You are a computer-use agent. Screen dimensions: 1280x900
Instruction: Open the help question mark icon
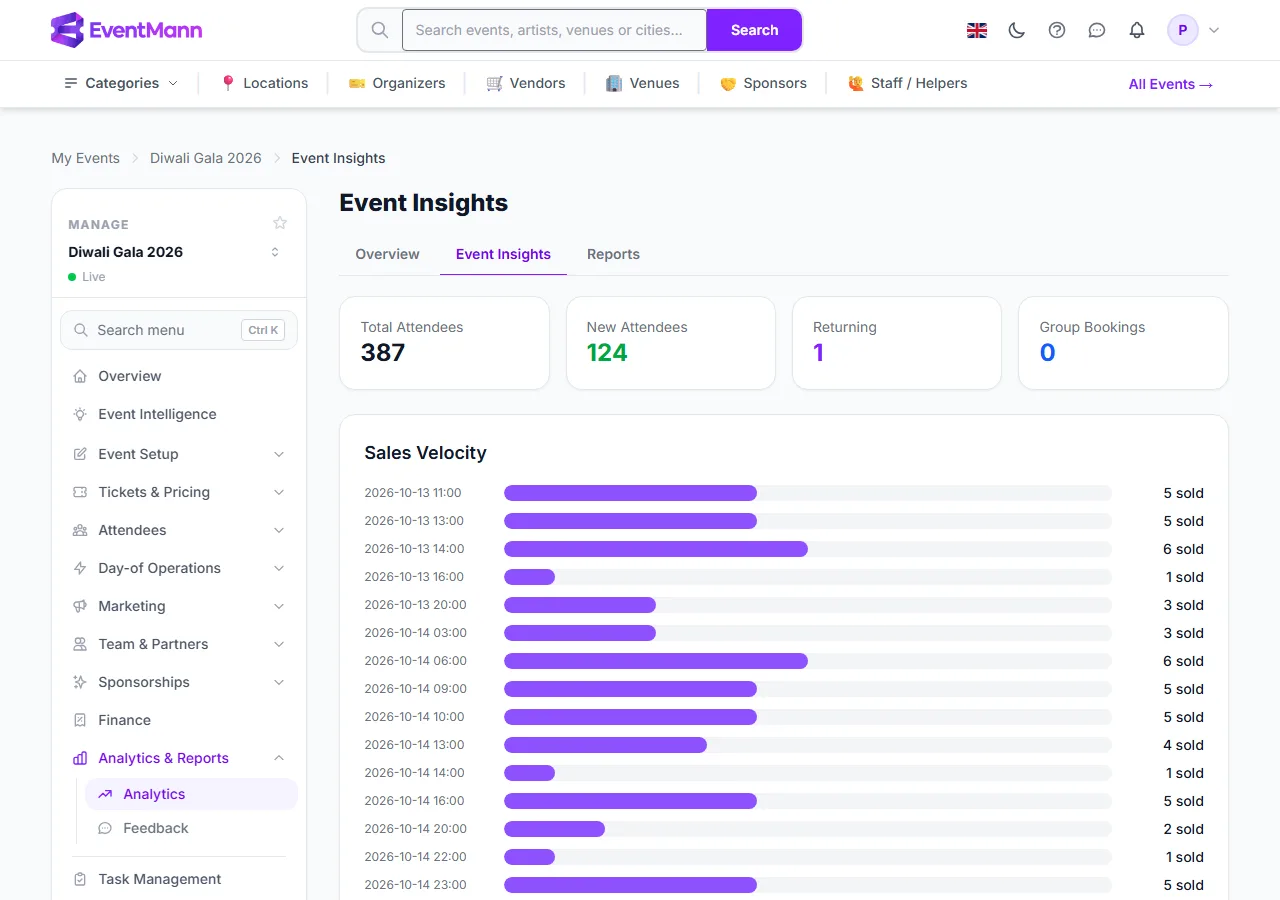1057,30
